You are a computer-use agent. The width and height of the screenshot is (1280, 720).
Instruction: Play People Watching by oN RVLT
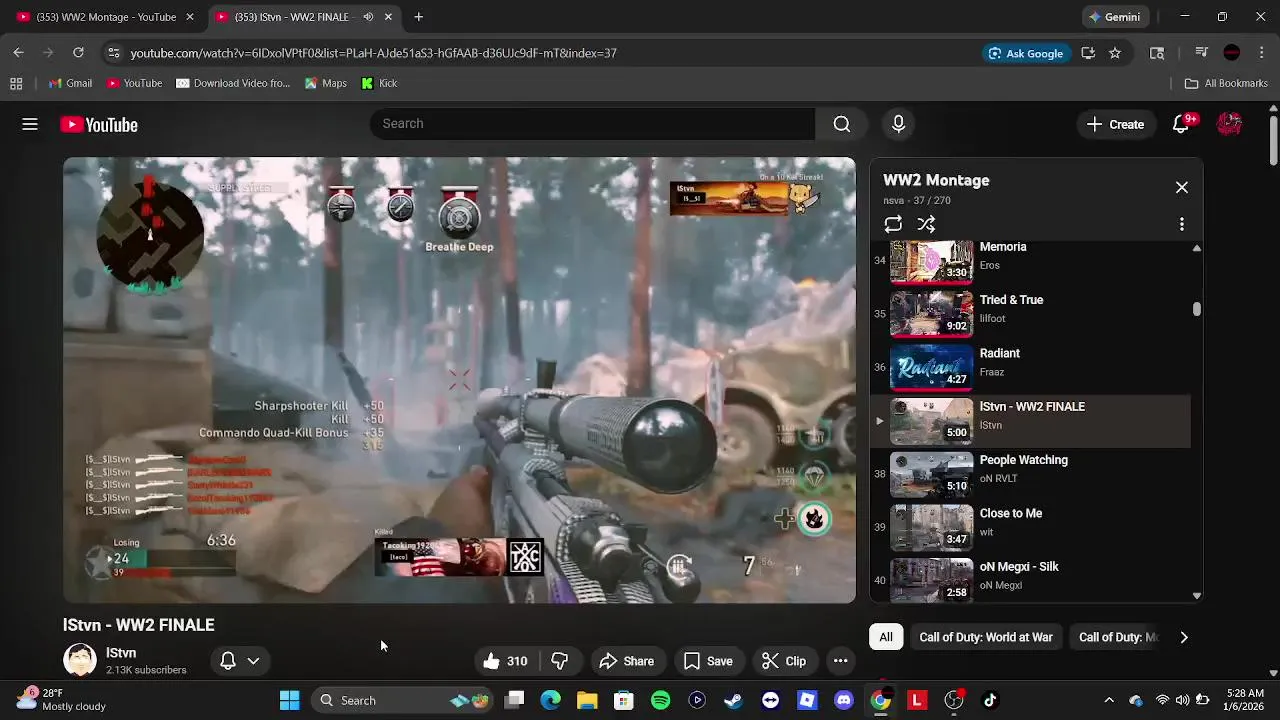(x=1030, y=474)
